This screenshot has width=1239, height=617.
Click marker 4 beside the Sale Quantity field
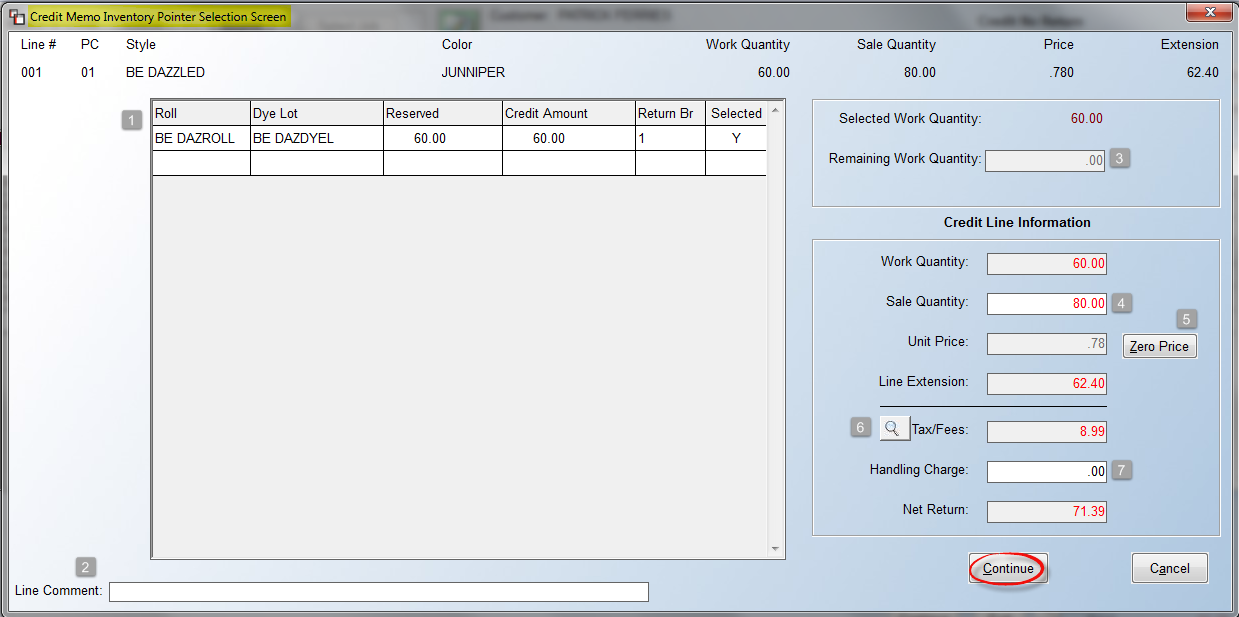(x=1121, y=302)
